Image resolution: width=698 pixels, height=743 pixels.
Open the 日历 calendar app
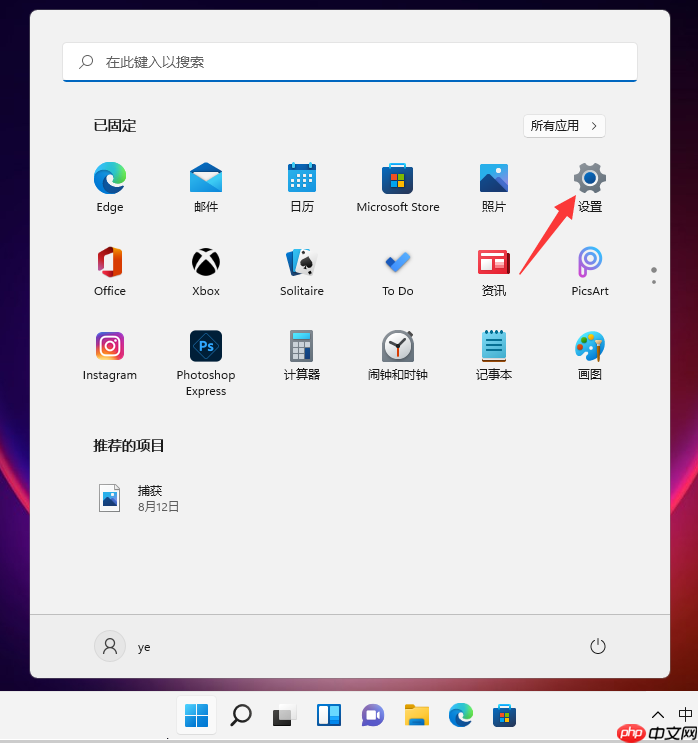[x=302, y=188]
